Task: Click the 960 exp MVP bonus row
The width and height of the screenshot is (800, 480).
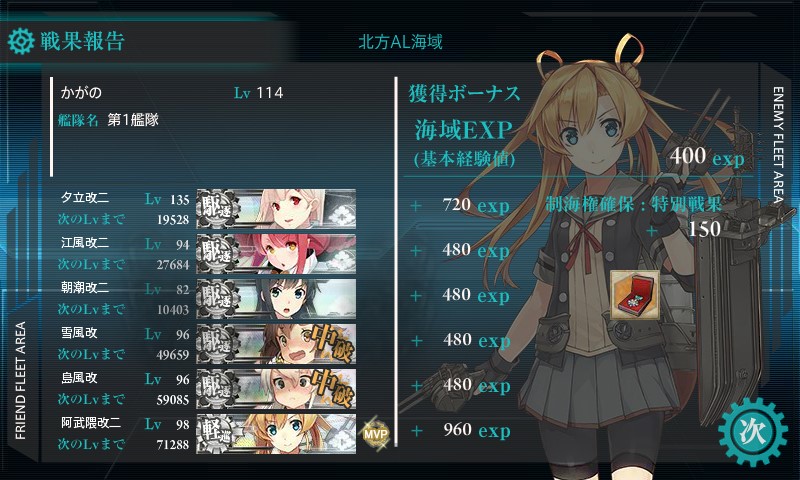Action: tap(461, 431)
